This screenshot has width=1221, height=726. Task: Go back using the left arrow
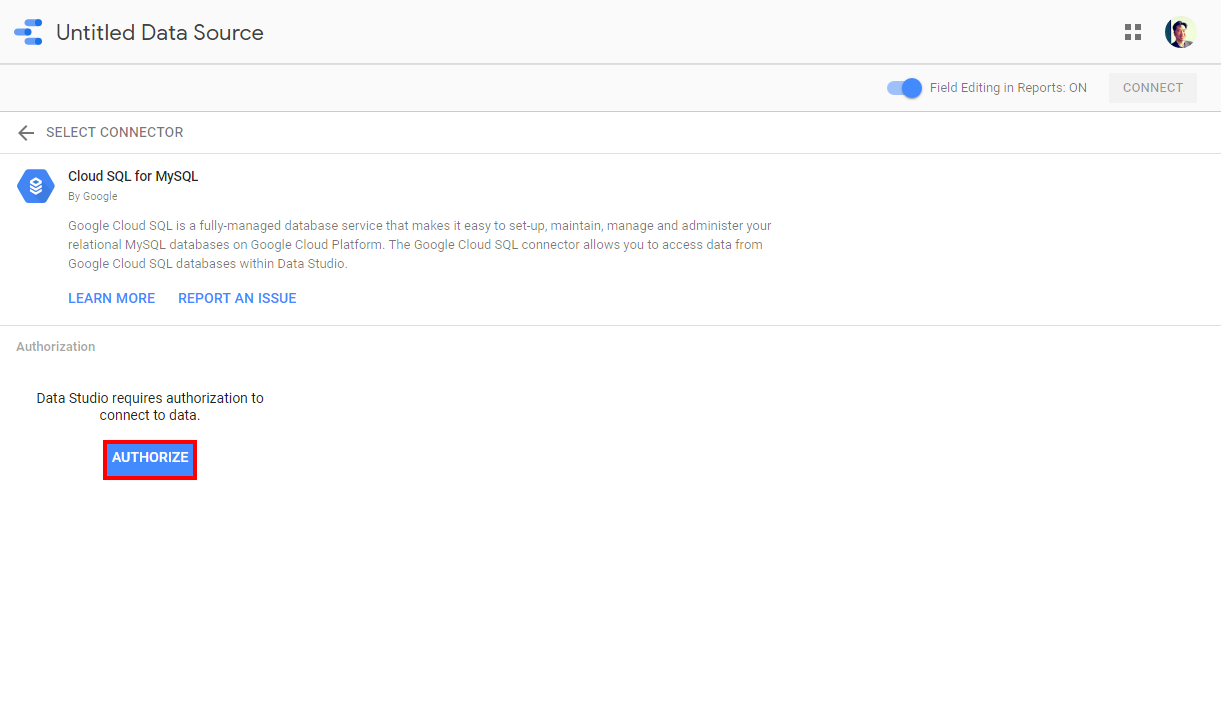26,133
